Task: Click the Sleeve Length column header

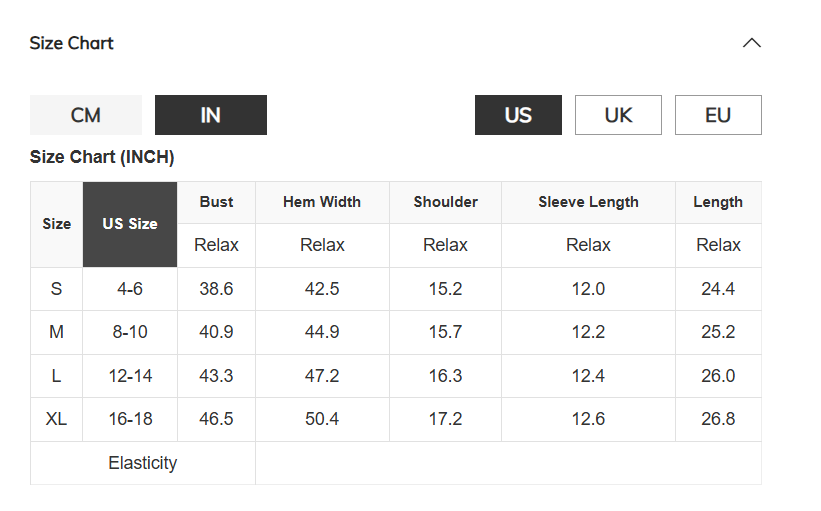Action: [x=589, y=202]
